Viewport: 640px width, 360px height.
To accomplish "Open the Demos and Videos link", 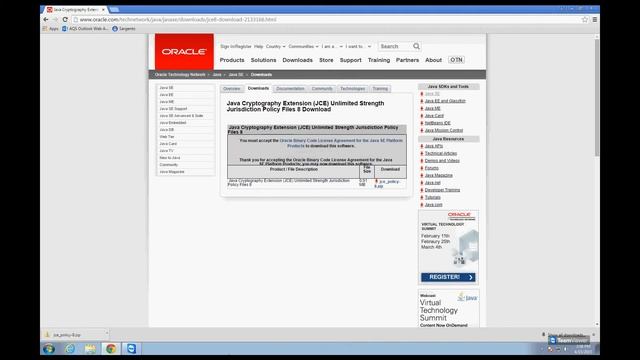I will (442, 161).
